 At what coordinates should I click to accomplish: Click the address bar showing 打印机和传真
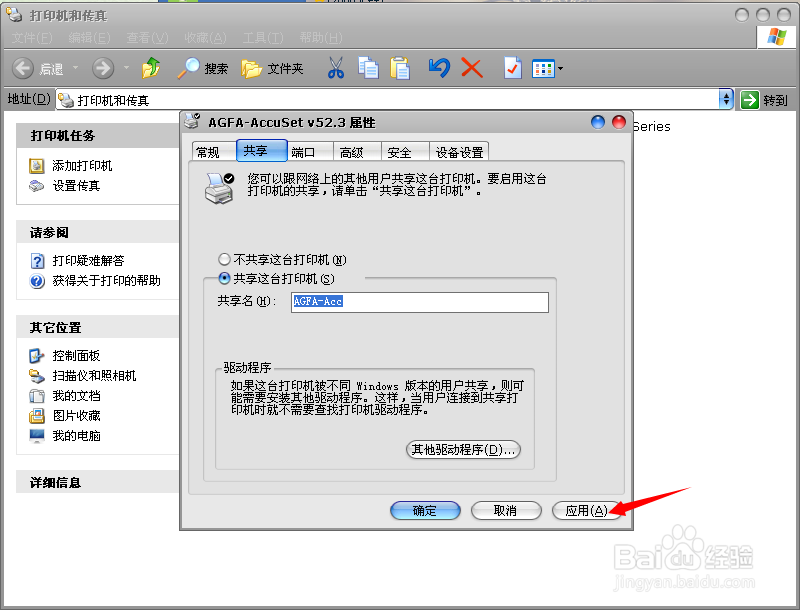coord(388,100)
